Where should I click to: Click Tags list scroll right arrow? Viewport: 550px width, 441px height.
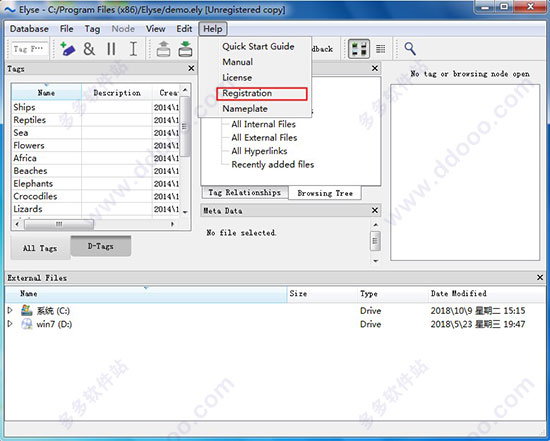click(x=172, y=224)
